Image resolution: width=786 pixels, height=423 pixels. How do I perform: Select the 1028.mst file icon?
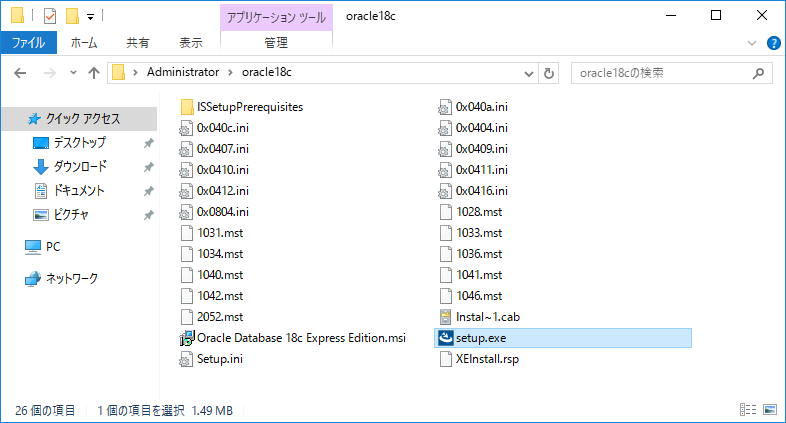tap(446, 212)
